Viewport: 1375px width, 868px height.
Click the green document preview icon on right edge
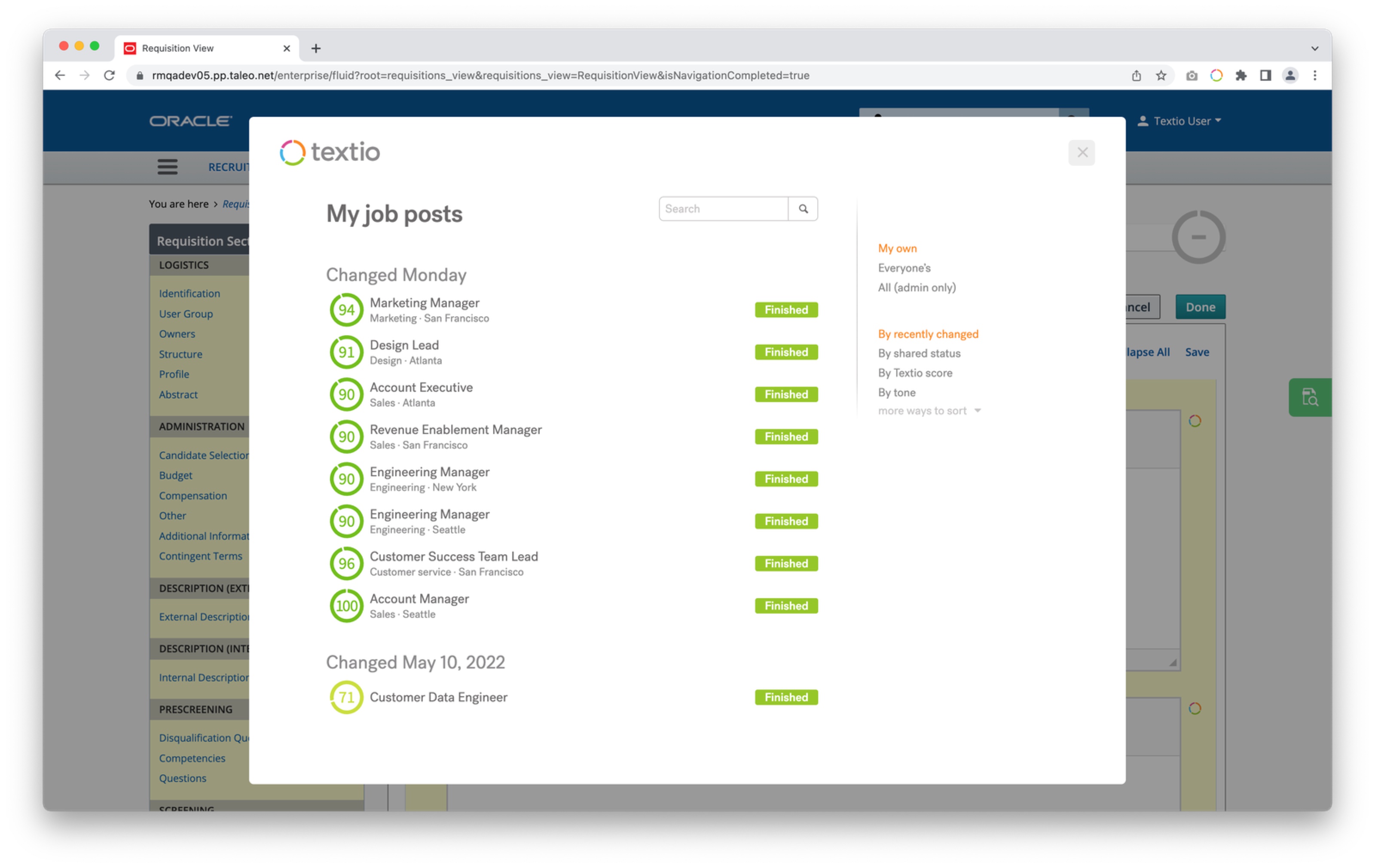1310,397
